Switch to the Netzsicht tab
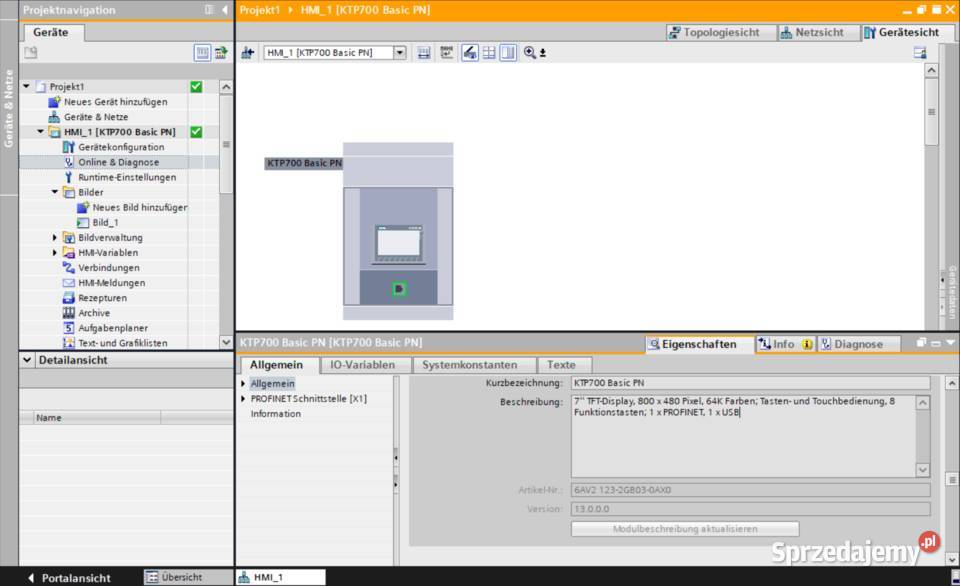The height and width of the screenshot is (586, 960). (819, 32)
